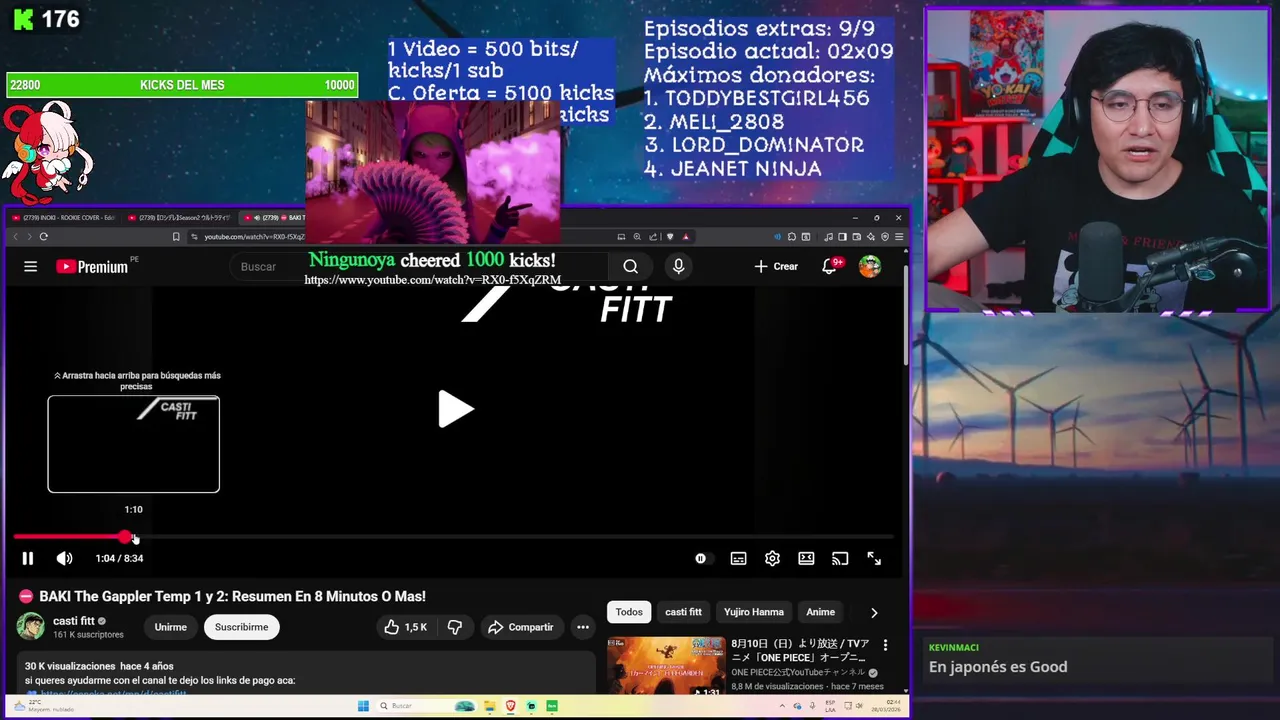1280x720 pixels.
Task: Click the Brave Shields lion icon
Action: click(x=670, y=237)
